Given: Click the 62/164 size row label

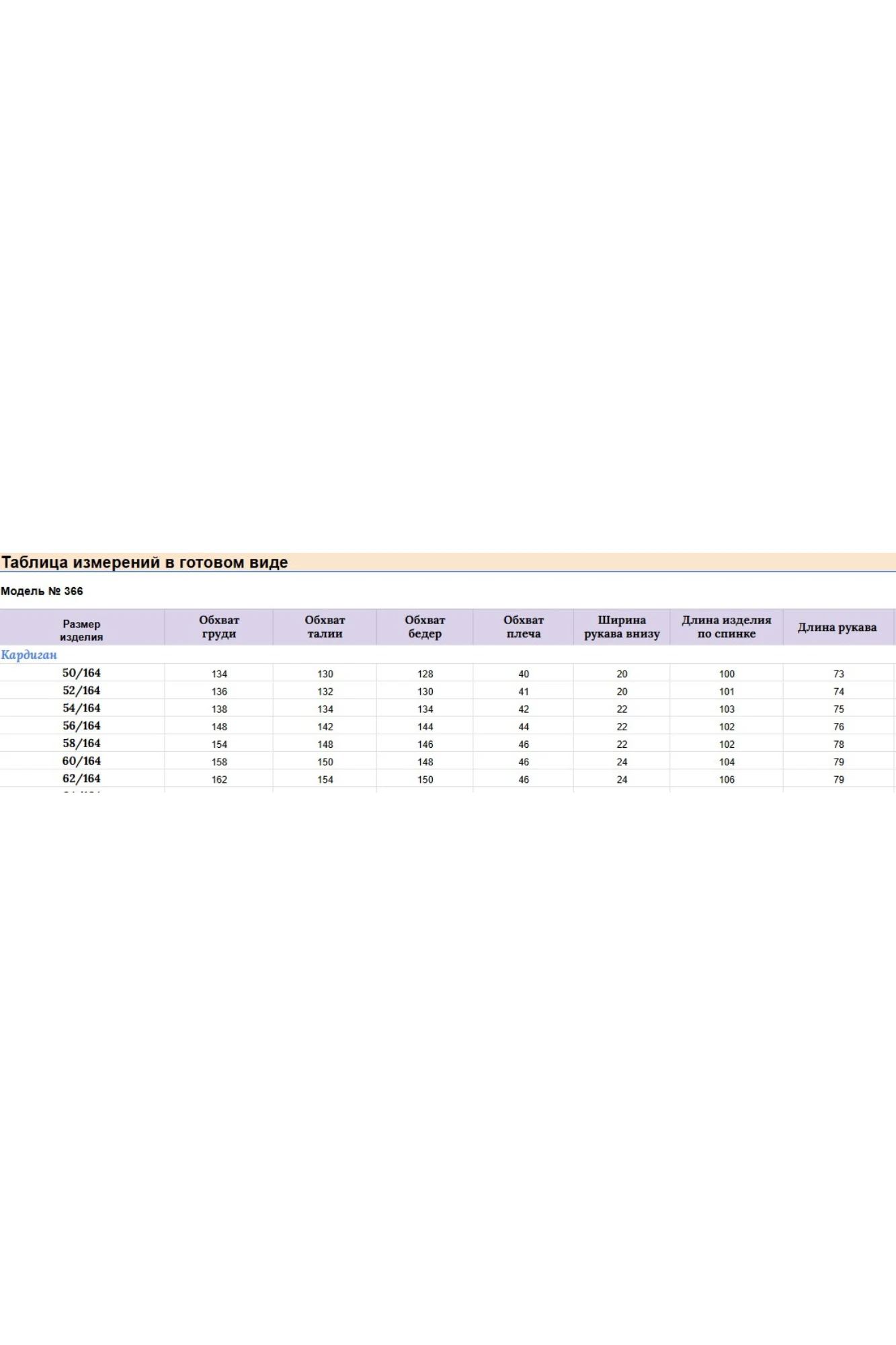Looking at the screenshot, I should pyautogui.click(x=81, y=779).
